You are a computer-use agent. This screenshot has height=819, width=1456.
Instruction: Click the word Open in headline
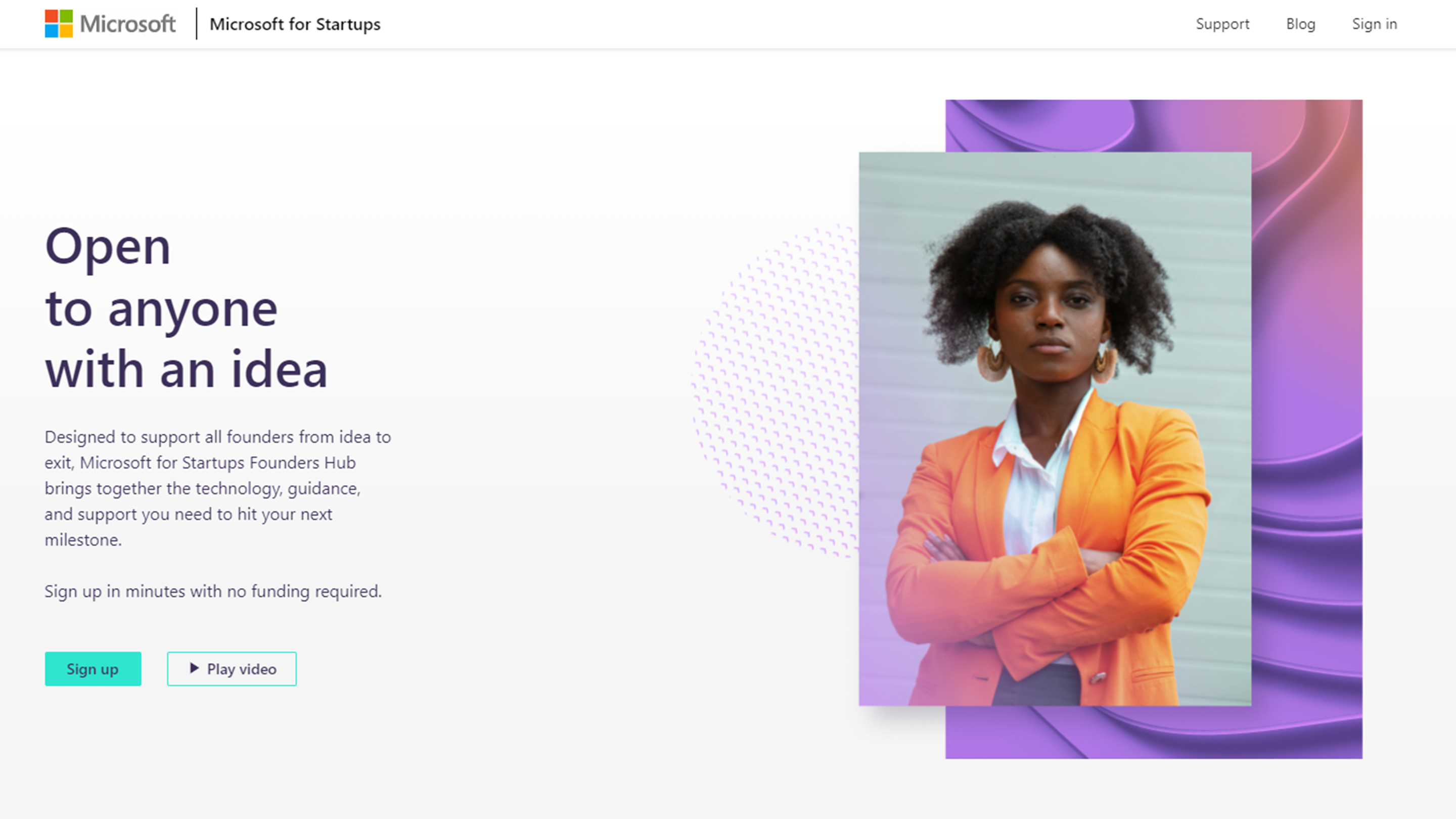(x=107, y=248)
